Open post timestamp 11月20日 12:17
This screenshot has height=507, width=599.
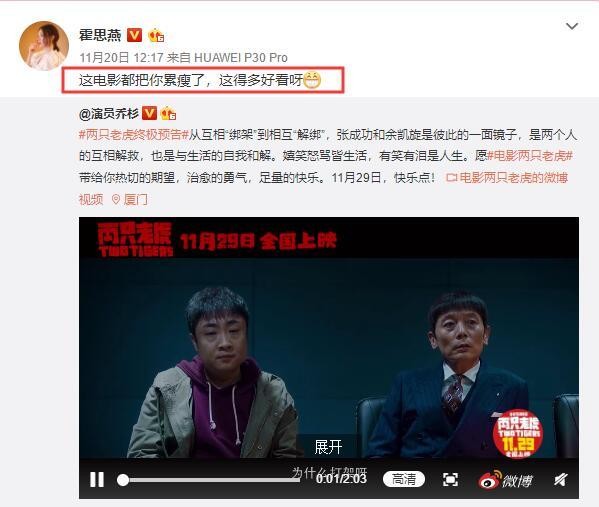121,57
